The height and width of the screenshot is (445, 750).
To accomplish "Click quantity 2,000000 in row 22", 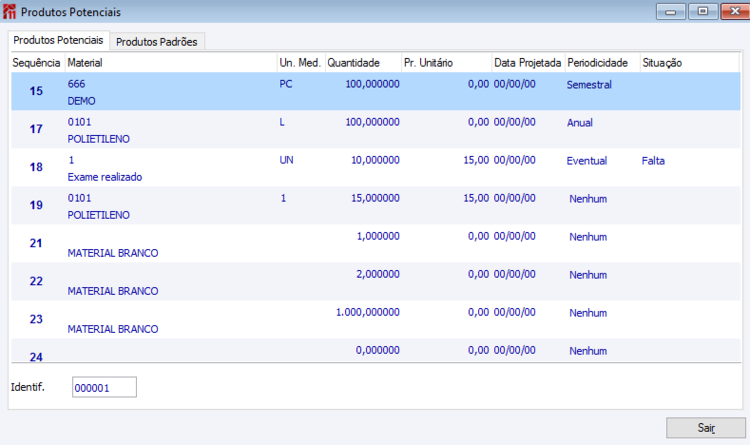I will click(x=378, y=274).
